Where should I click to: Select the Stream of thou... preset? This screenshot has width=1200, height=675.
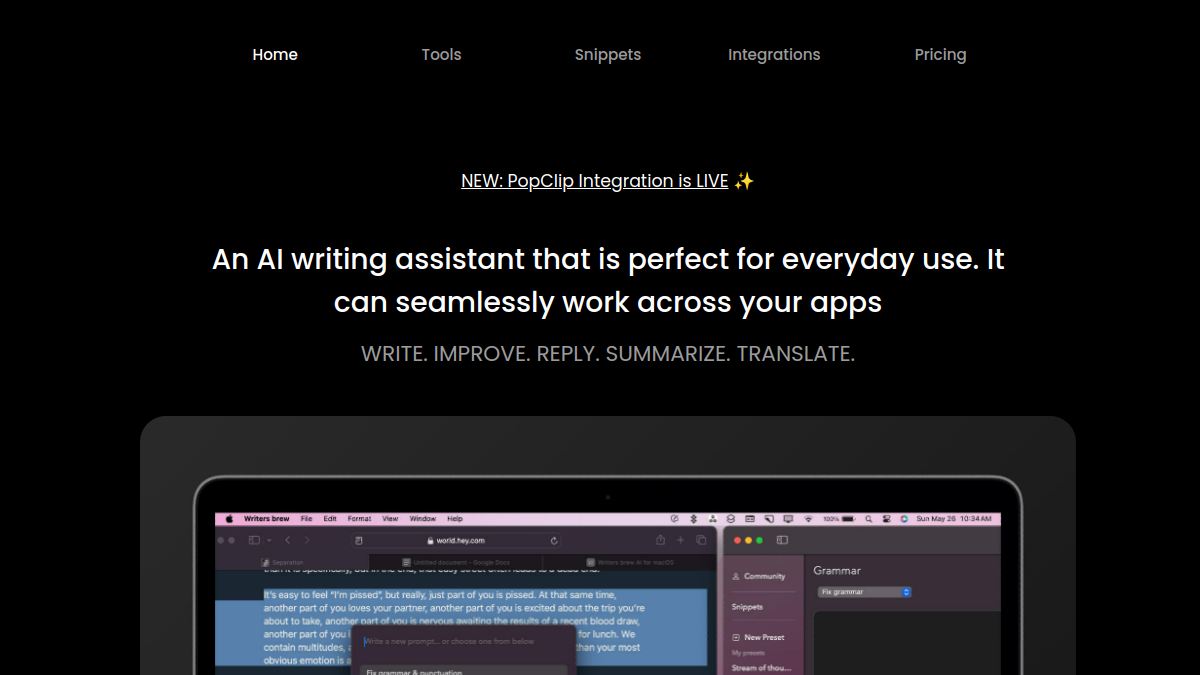tap(761, 667)
